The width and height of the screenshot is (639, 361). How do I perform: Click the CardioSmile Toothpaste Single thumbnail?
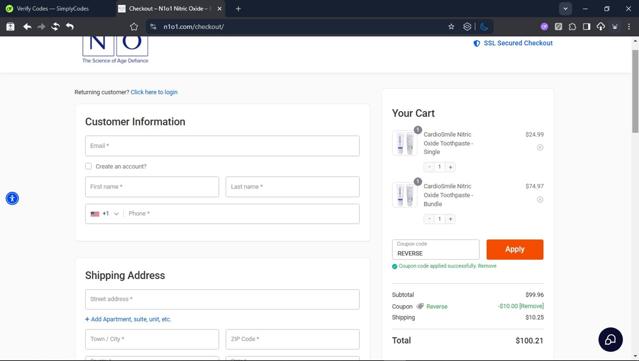(405, 143)
